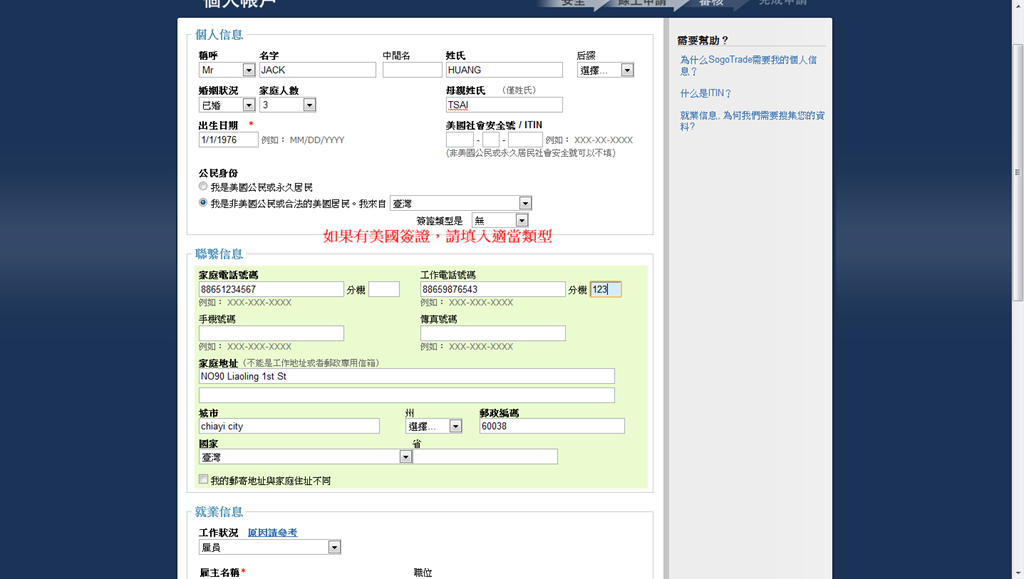Open help link 就業信息,為何我們需要搜集您的資料

click(752, 121)
